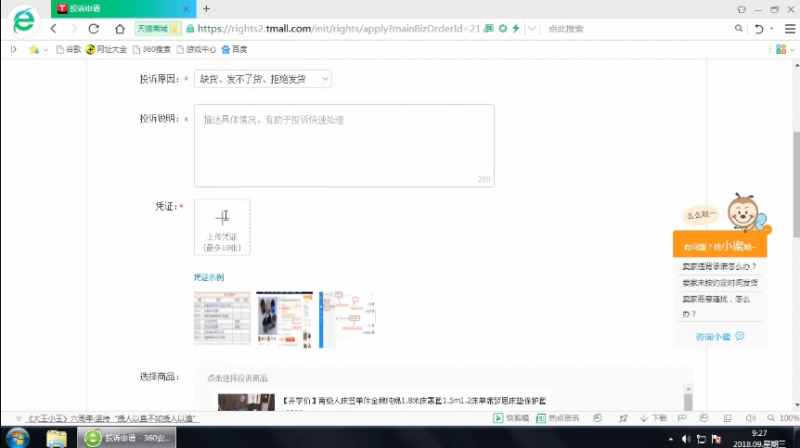Image resolution: width=800 pixels, height=448 pixels.
Task: Click the 有问题?找小蜜 orange banner
Action: tap(719, 246)
